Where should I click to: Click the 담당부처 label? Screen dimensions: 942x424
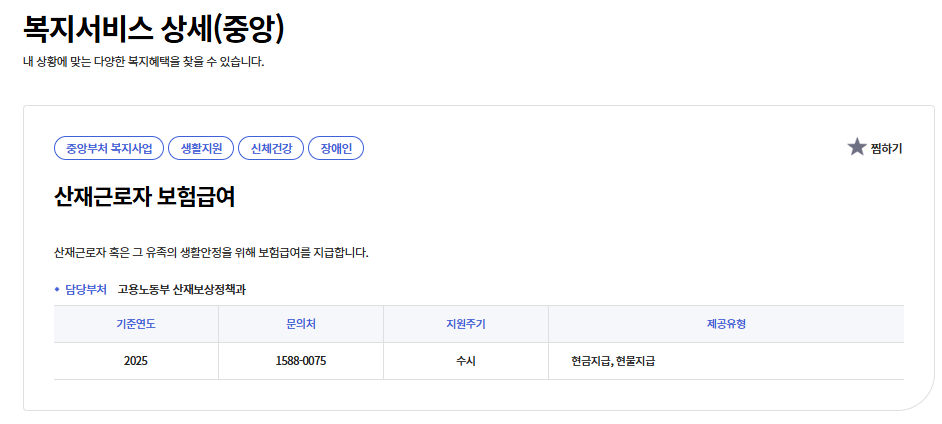[x=86, y=290]
